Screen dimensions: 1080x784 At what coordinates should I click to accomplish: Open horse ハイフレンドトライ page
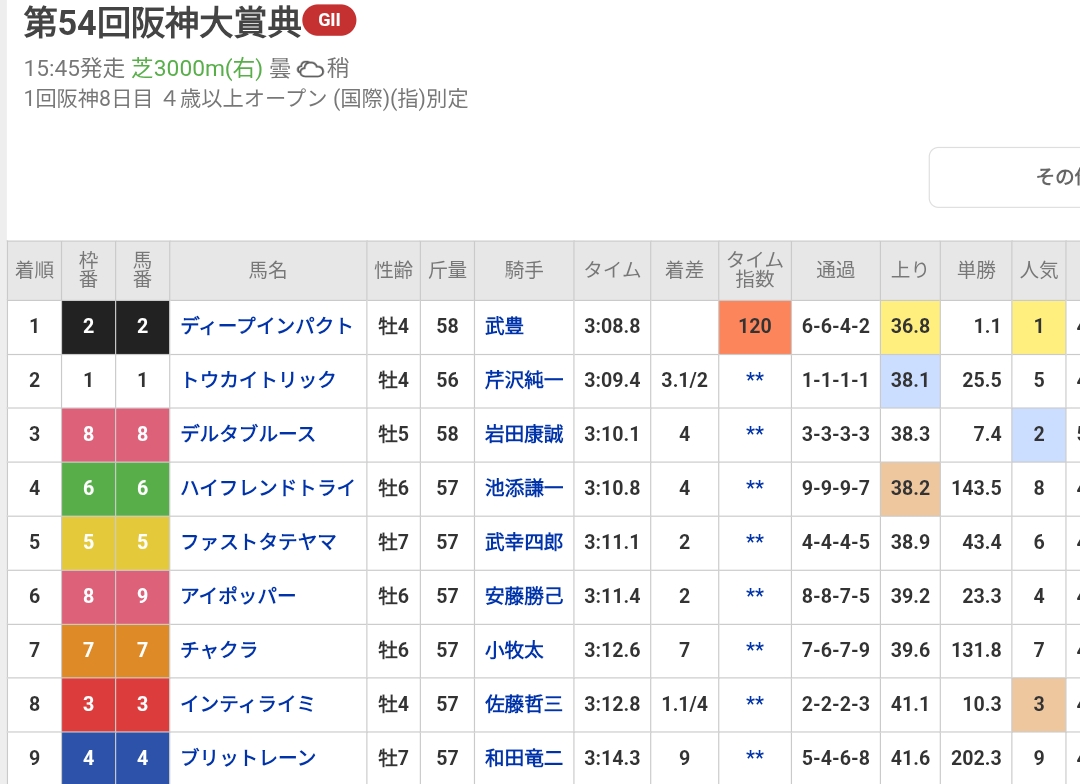tap(267, 488)
